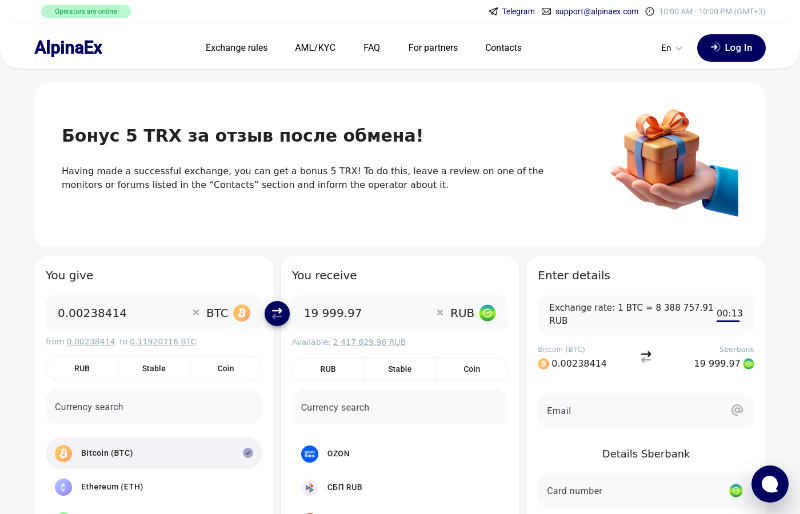Click the support@alpinaex.com email link
Image resolution: width=800 pixels, height=514 pixels.
[x=596, y=12]
